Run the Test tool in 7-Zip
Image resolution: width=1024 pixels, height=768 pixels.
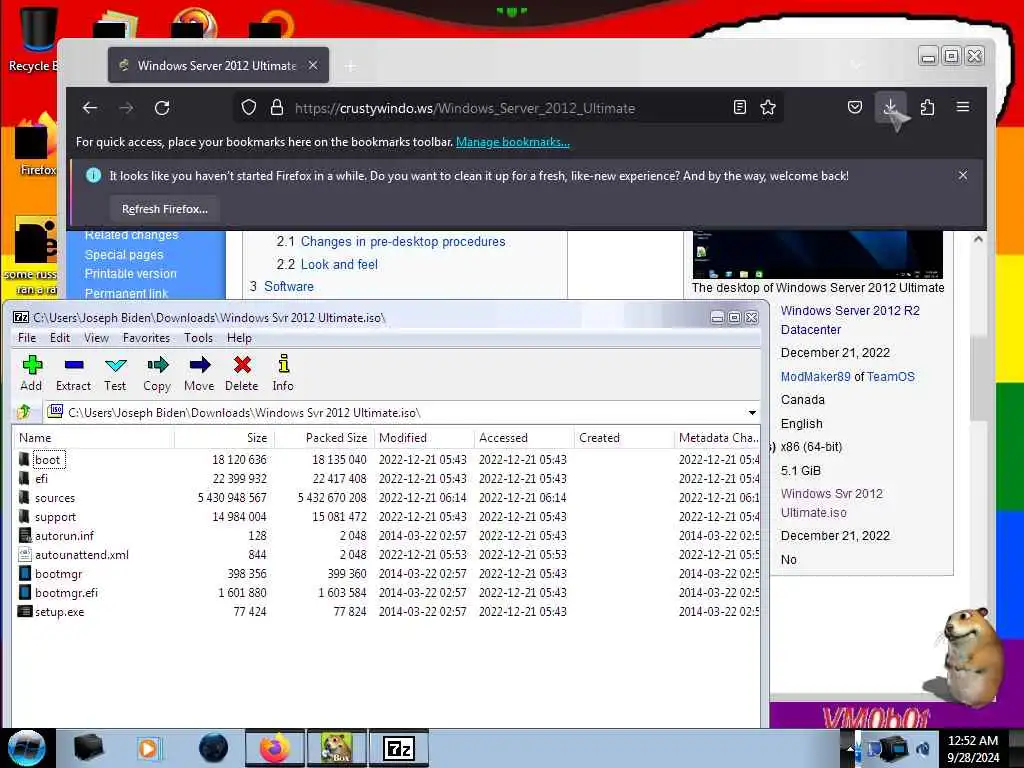pos(115,373)
